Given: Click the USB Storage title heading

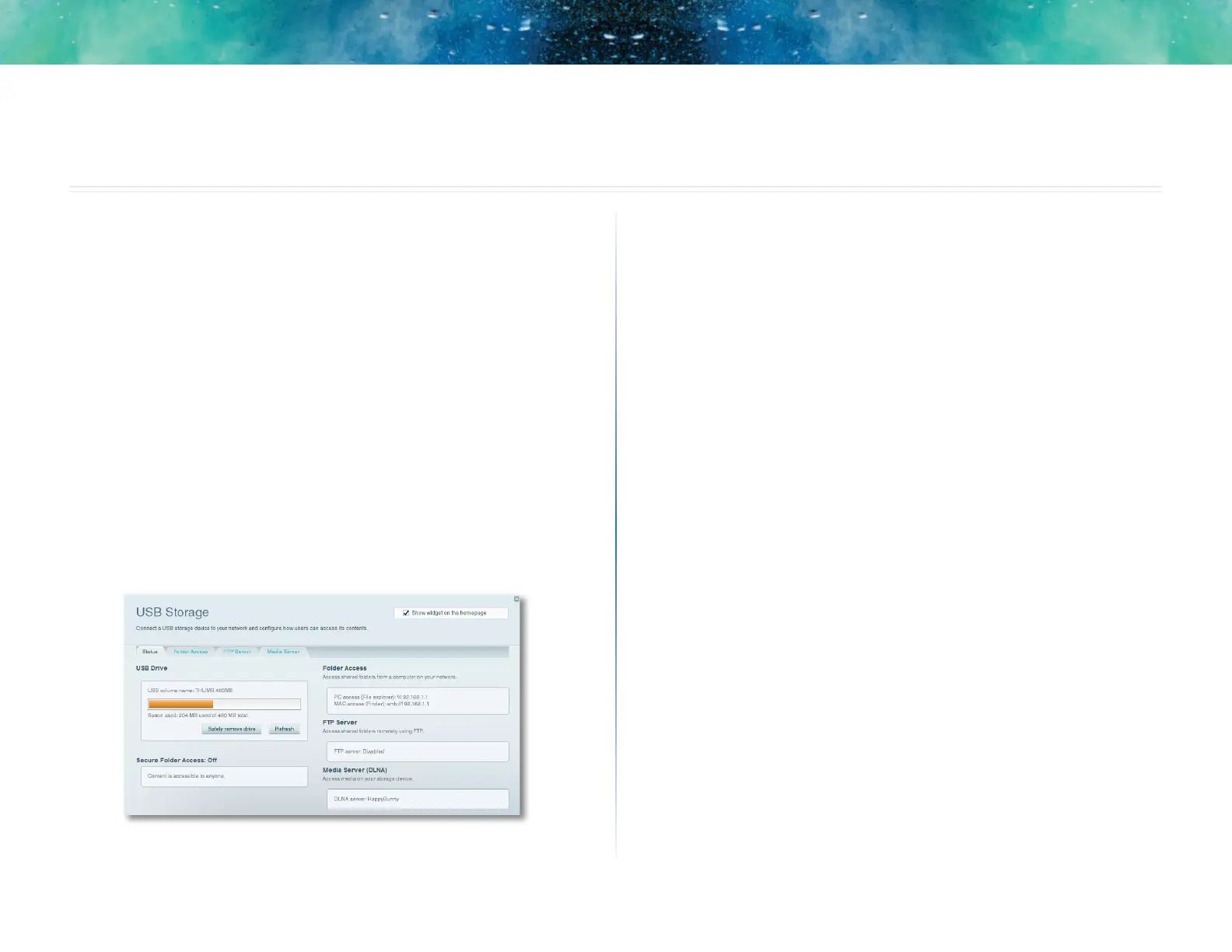Looking at the screenshot, I should click(x=173, y=612).
